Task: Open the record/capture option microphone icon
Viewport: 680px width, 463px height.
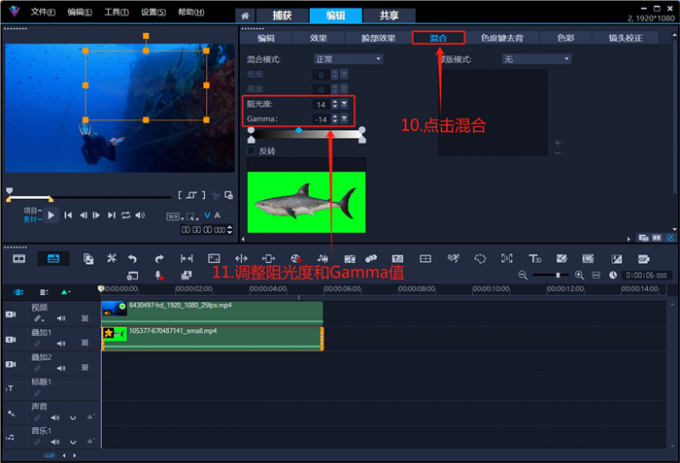Action: (159, 275)
